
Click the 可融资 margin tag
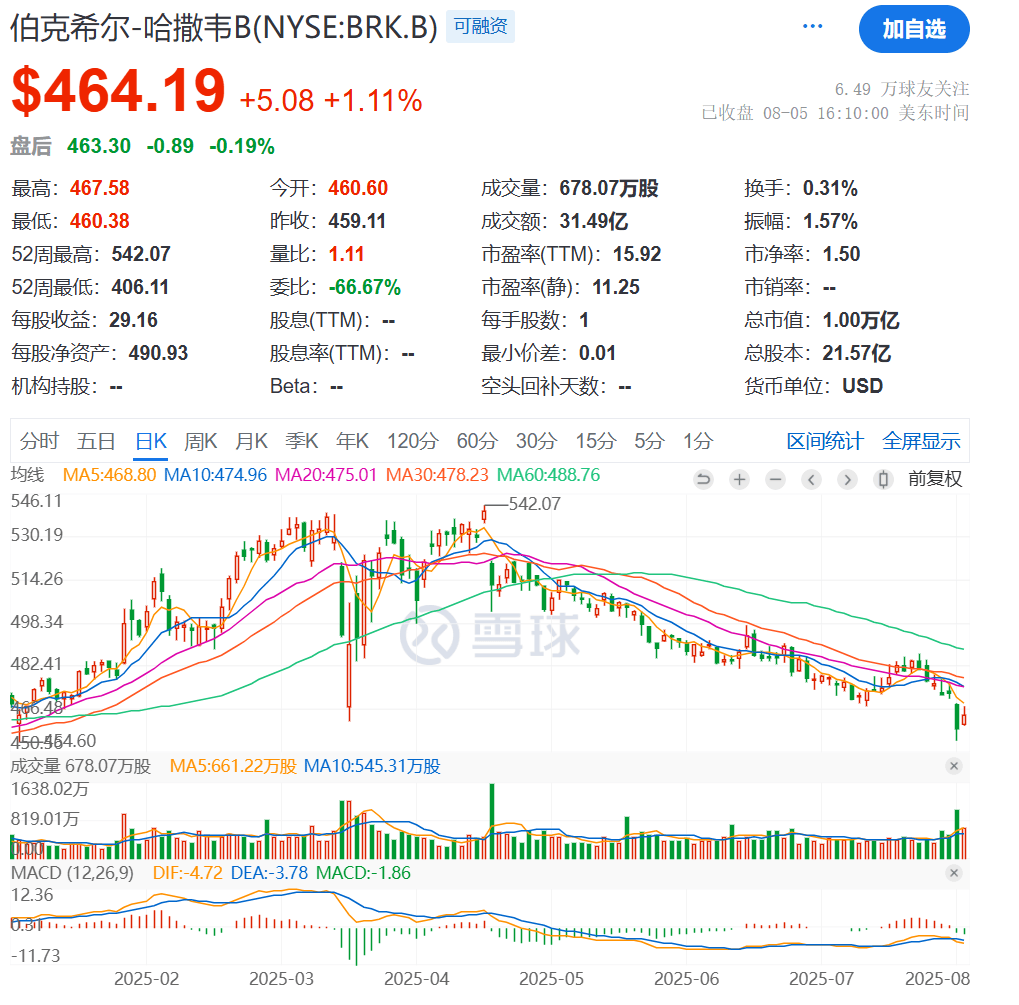click(480, 27)
